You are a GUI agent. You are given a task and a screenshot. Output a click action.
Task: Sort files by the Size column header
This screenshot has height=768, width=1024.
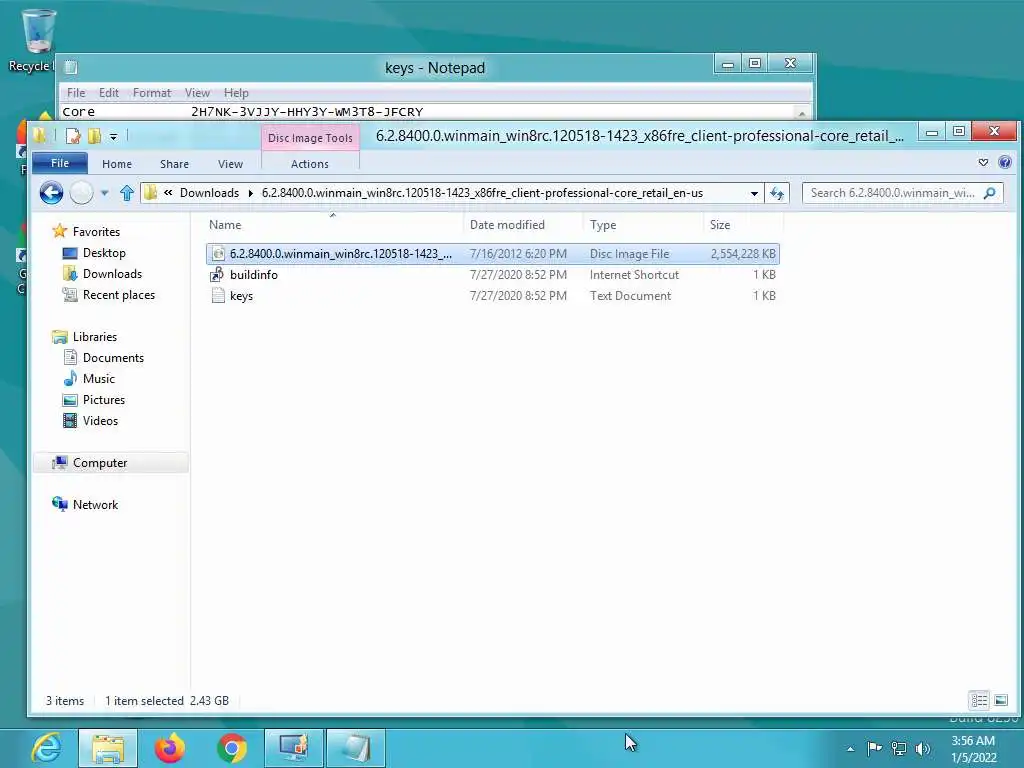720,225
